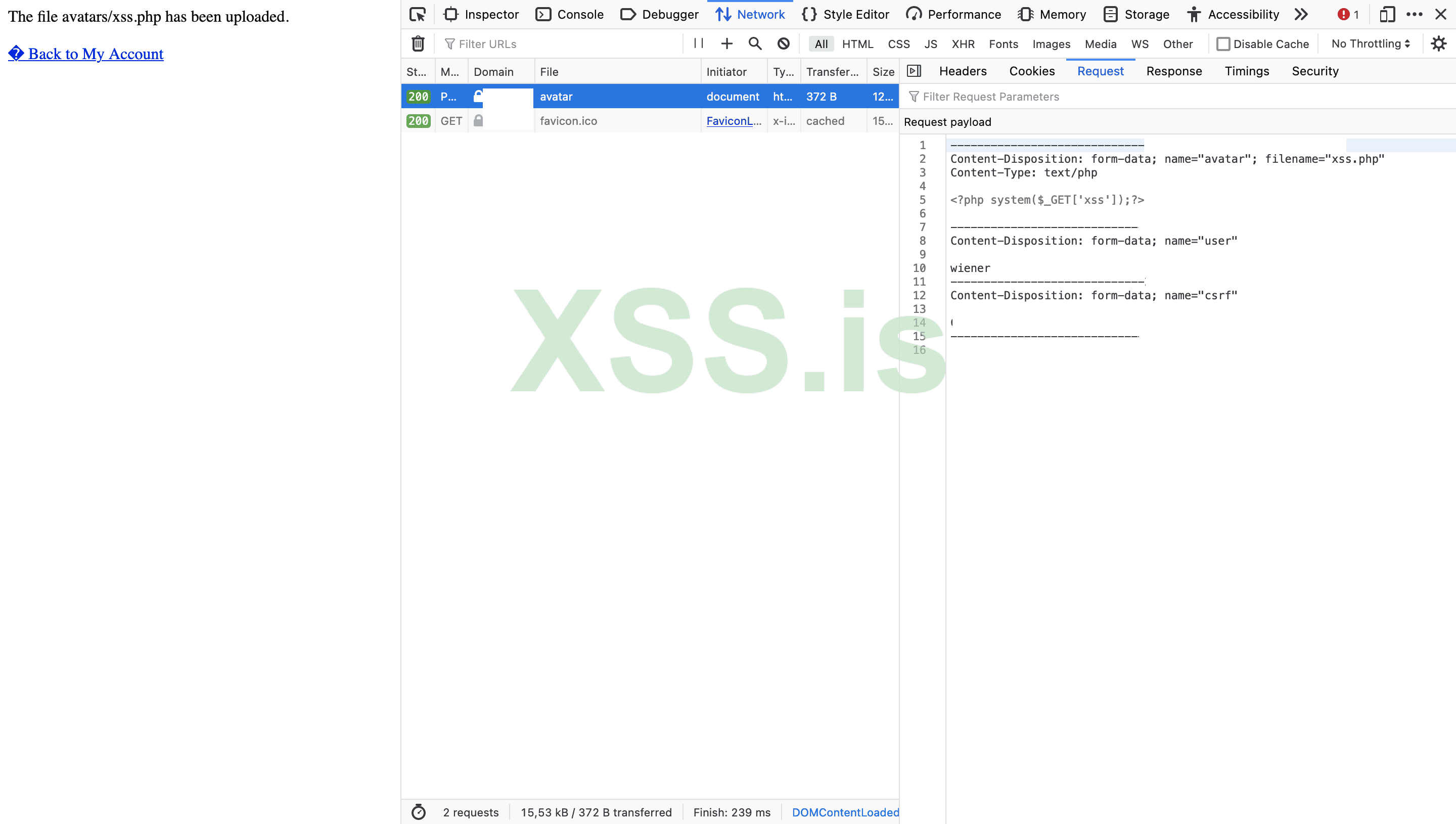The width and height of the screenshot is (1456, 824).
Task: Expand hidden DevTools panels chevron
Action: (1301, 14)
